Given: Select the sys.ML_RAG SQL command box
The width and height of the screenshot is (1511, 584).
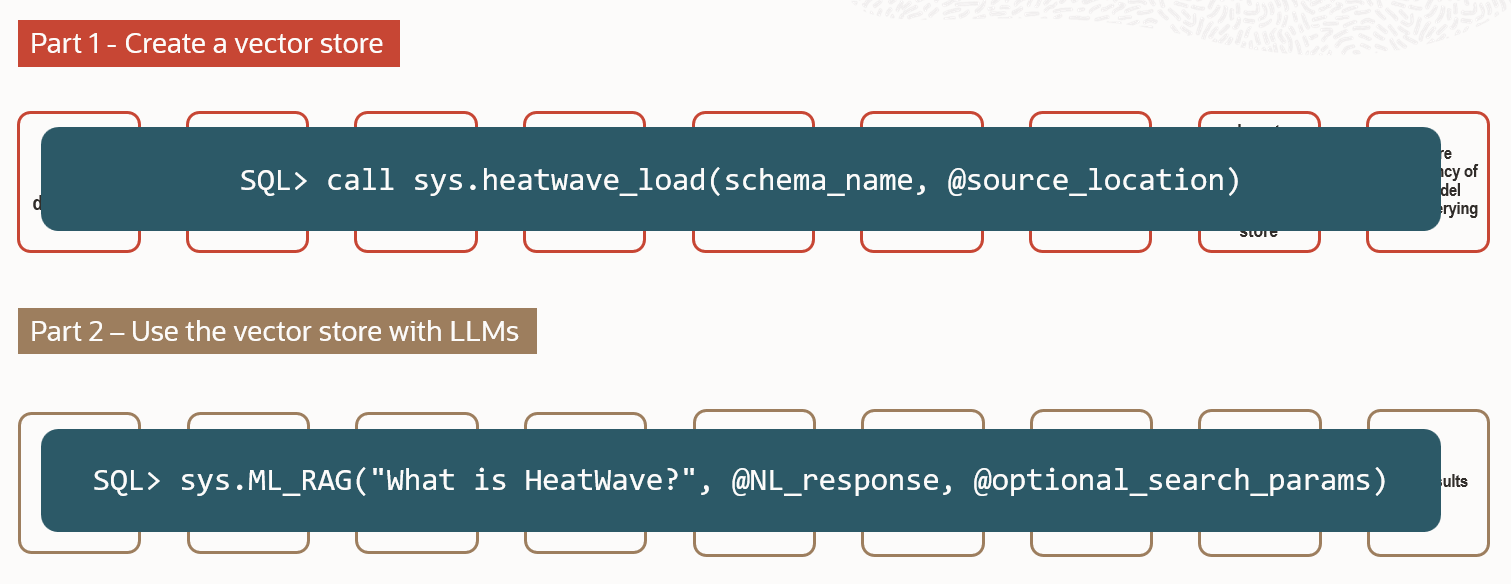Looking at the screenshot, I should [740, 480].
